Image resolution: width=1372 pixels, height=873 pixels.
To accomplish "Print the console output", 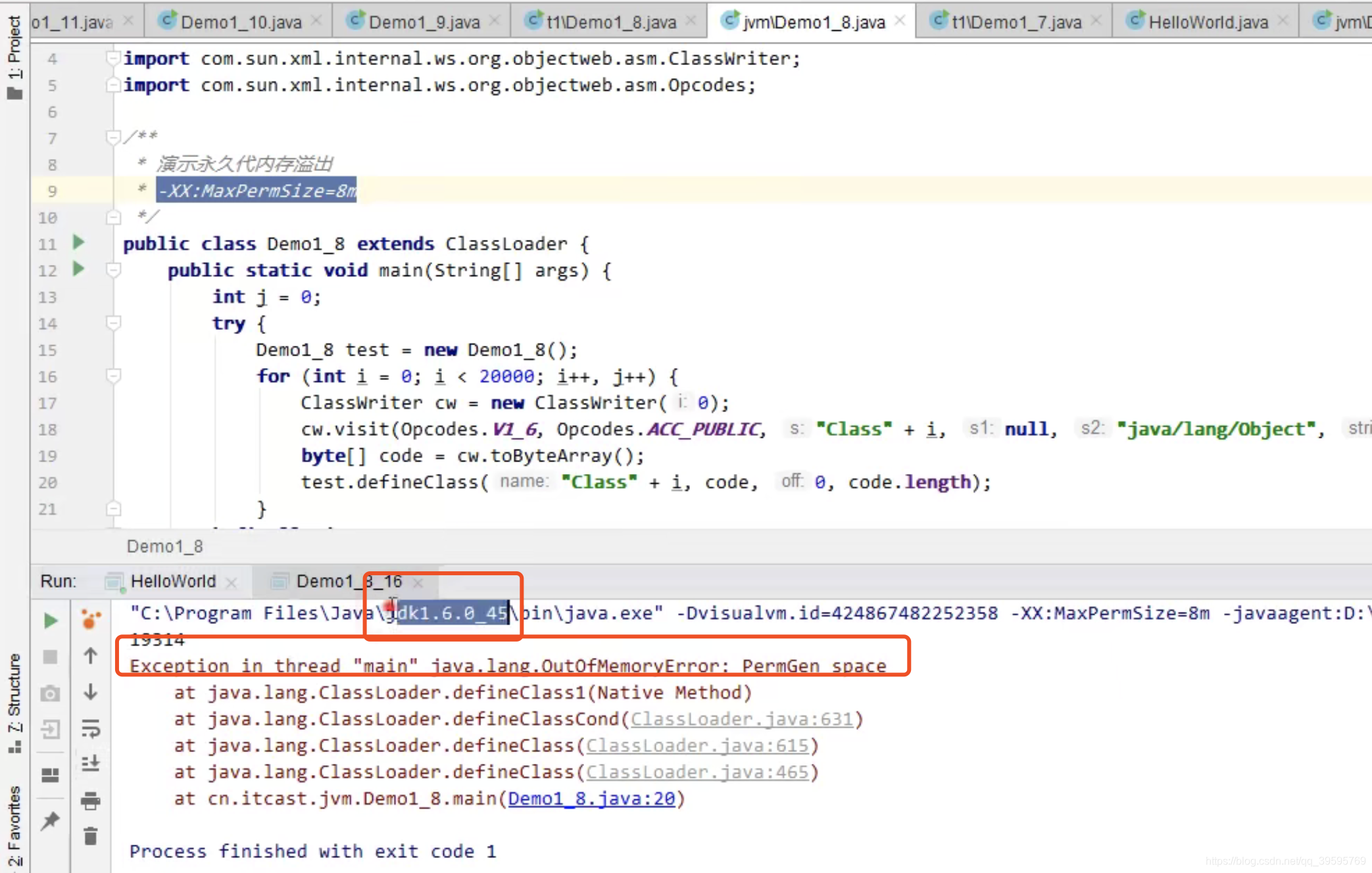I will point(91,801).
